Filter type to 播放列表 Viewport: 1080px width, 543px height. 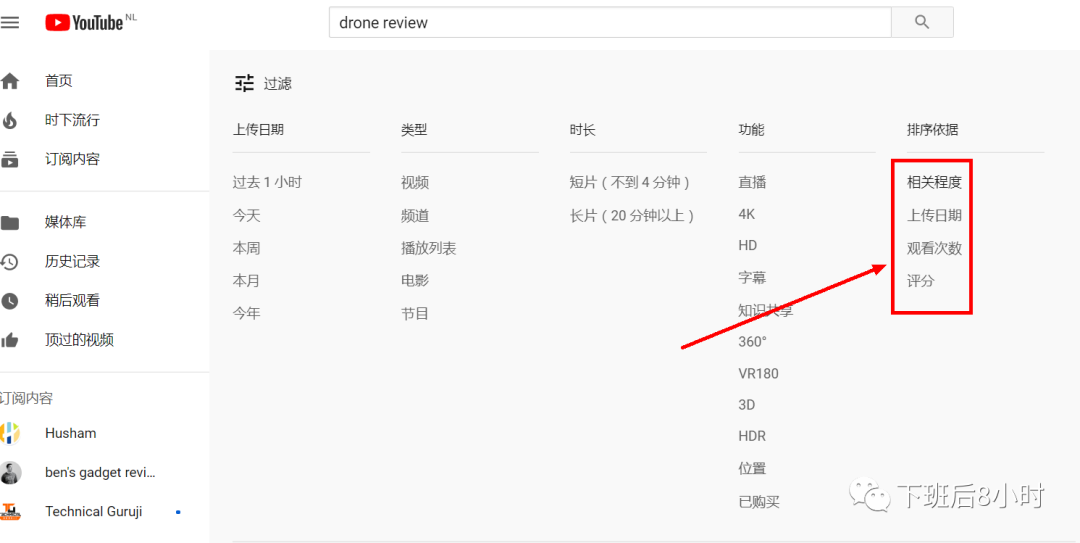point(429,248)
